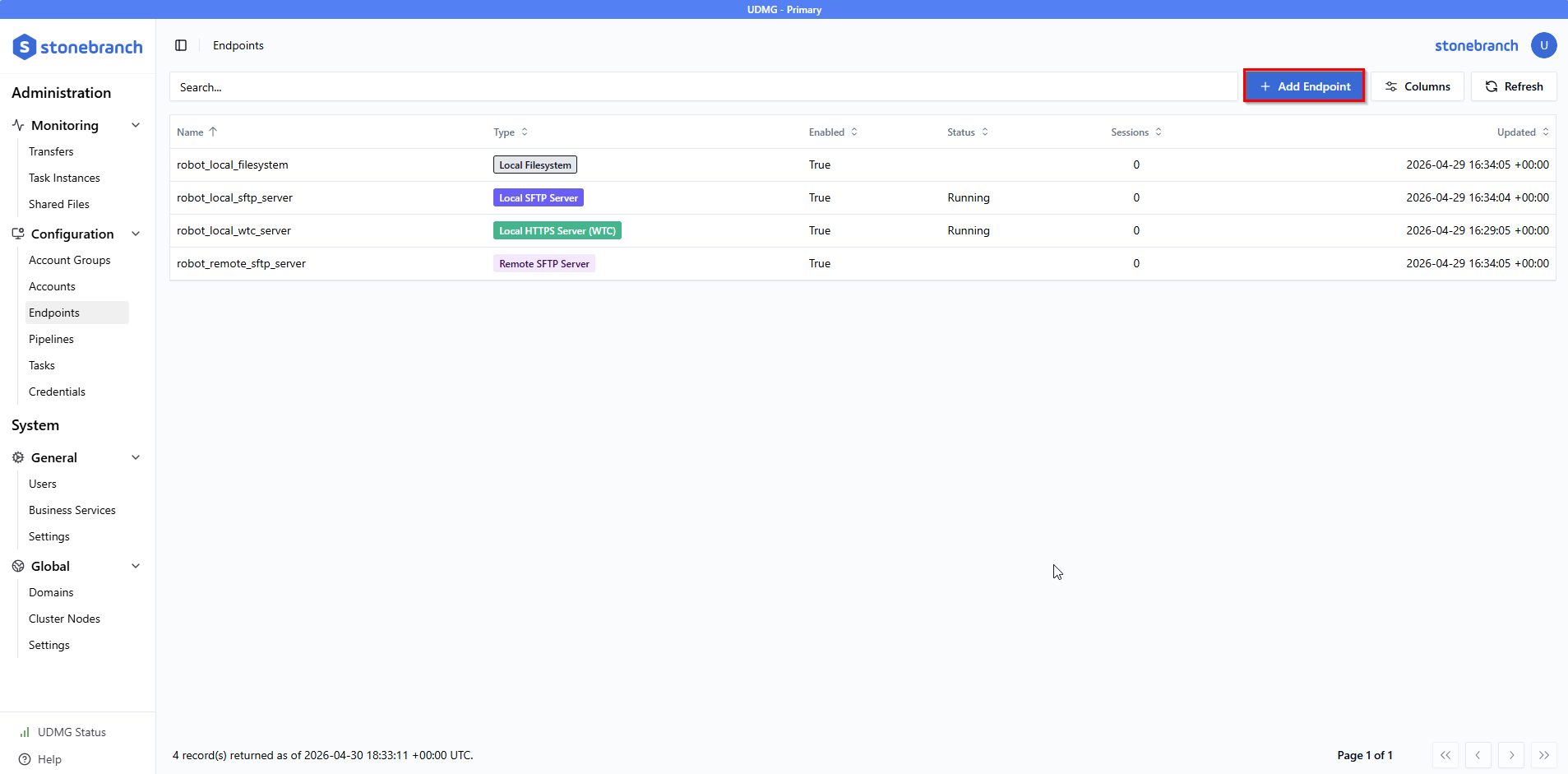Open robot_local_sftp_server endpoint row
Image resolution: width=1568 pixels, height=774 pixels.
point(863,197)
